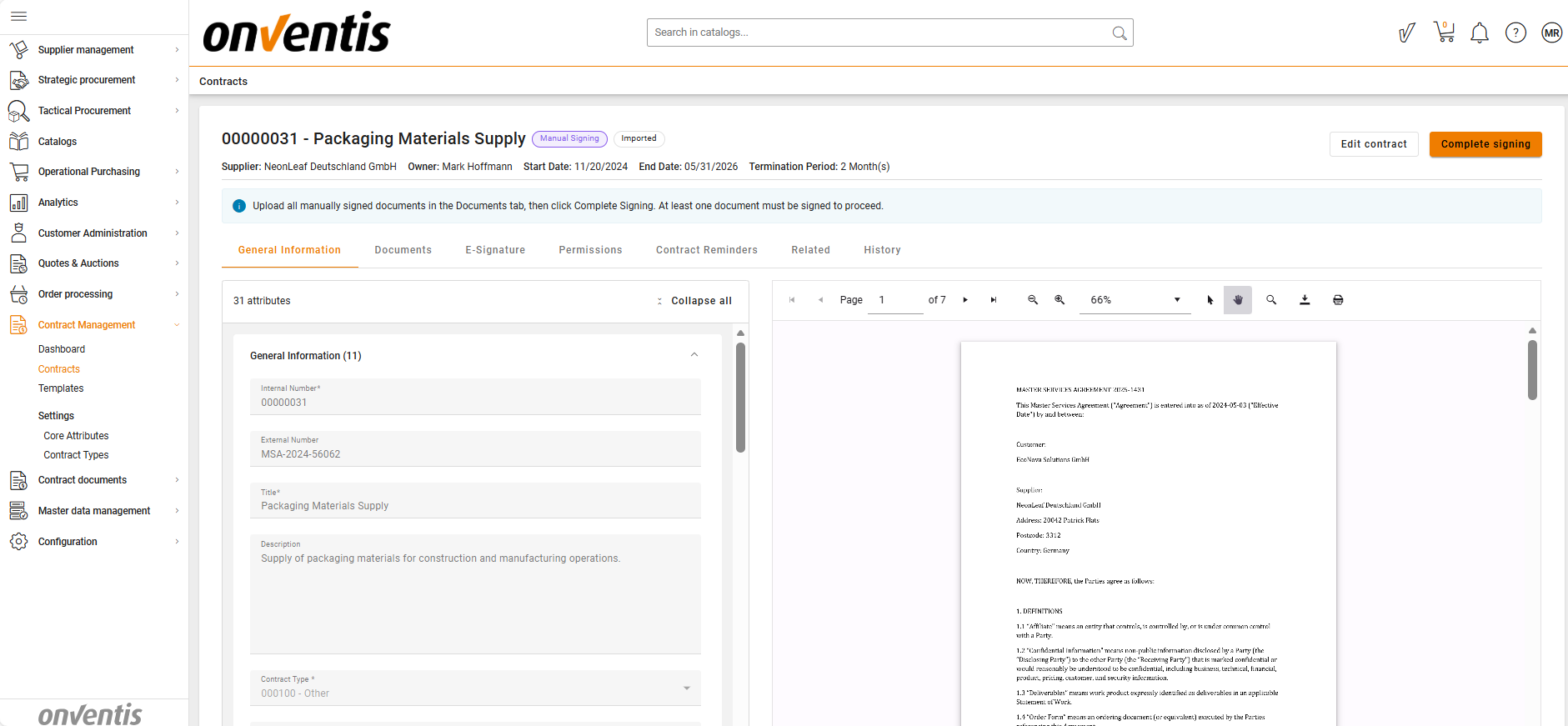Open the E-Signature tab
Image resolution: width=1568 pixels, height=726 pixels.
(495, 250)
